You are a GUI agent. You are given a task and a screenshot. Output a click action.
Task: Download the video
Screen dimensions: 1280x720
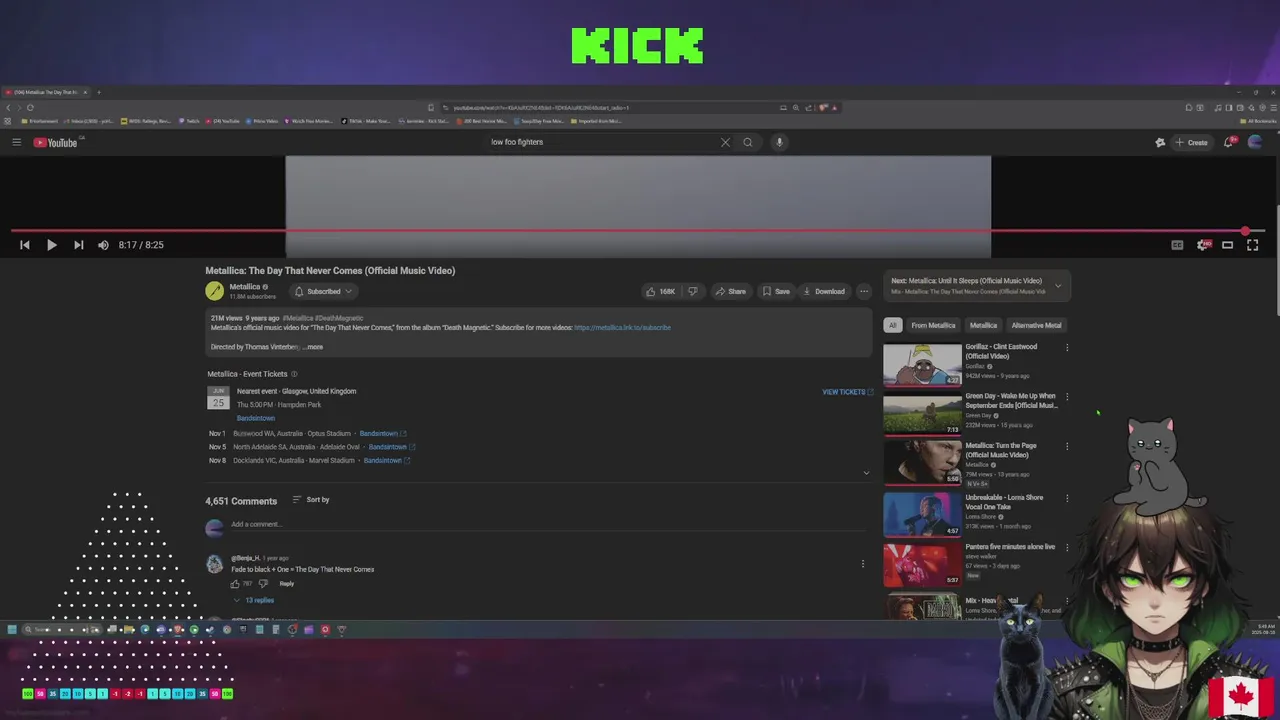824,291
